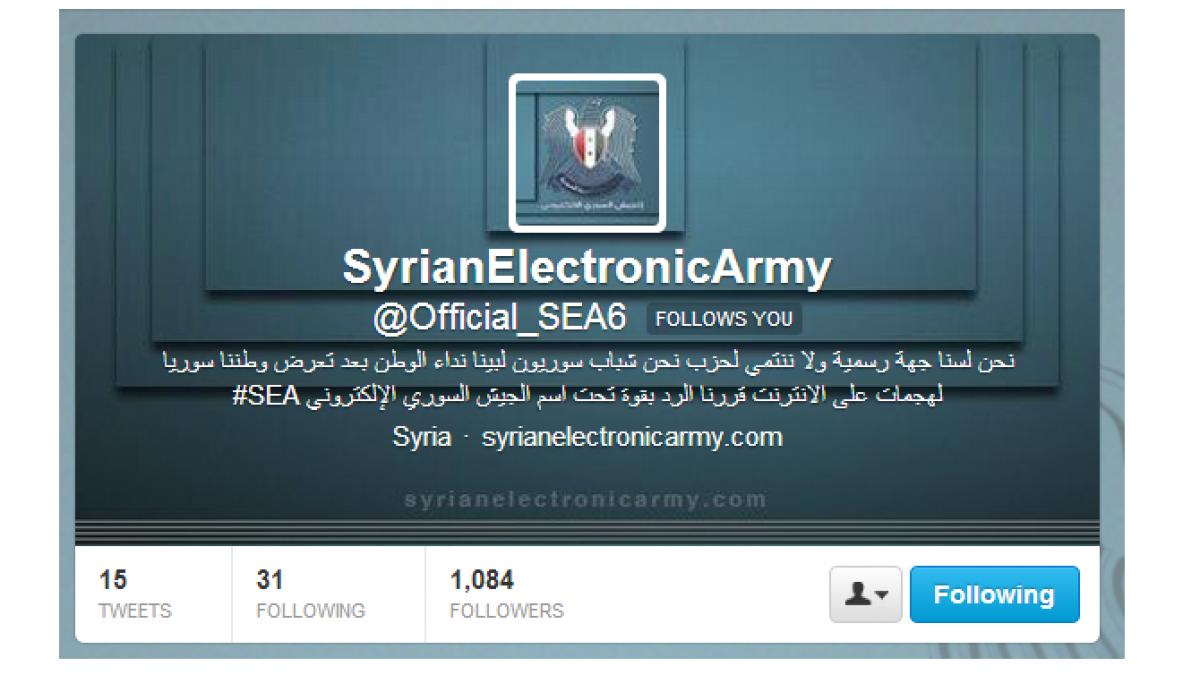Click the Syria location text

[x=421, y=437]
